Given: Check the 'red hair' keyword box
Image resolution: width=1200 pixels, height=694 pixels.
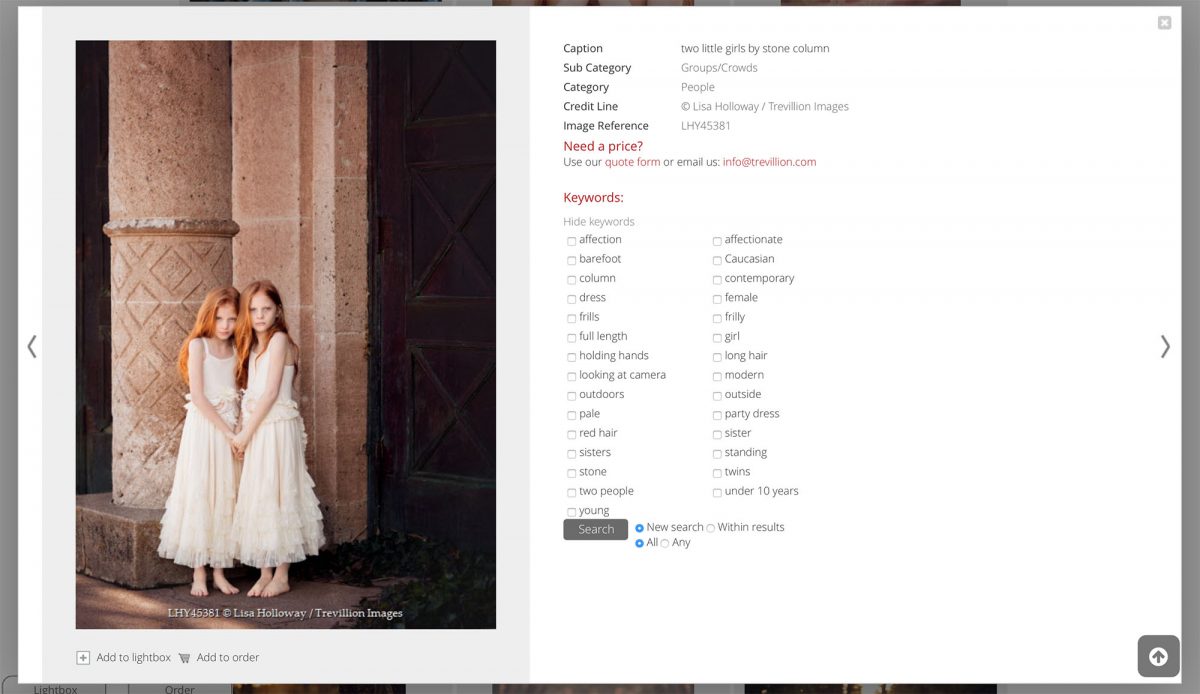Looking at the screenshot, I should (x=572, y=434).
